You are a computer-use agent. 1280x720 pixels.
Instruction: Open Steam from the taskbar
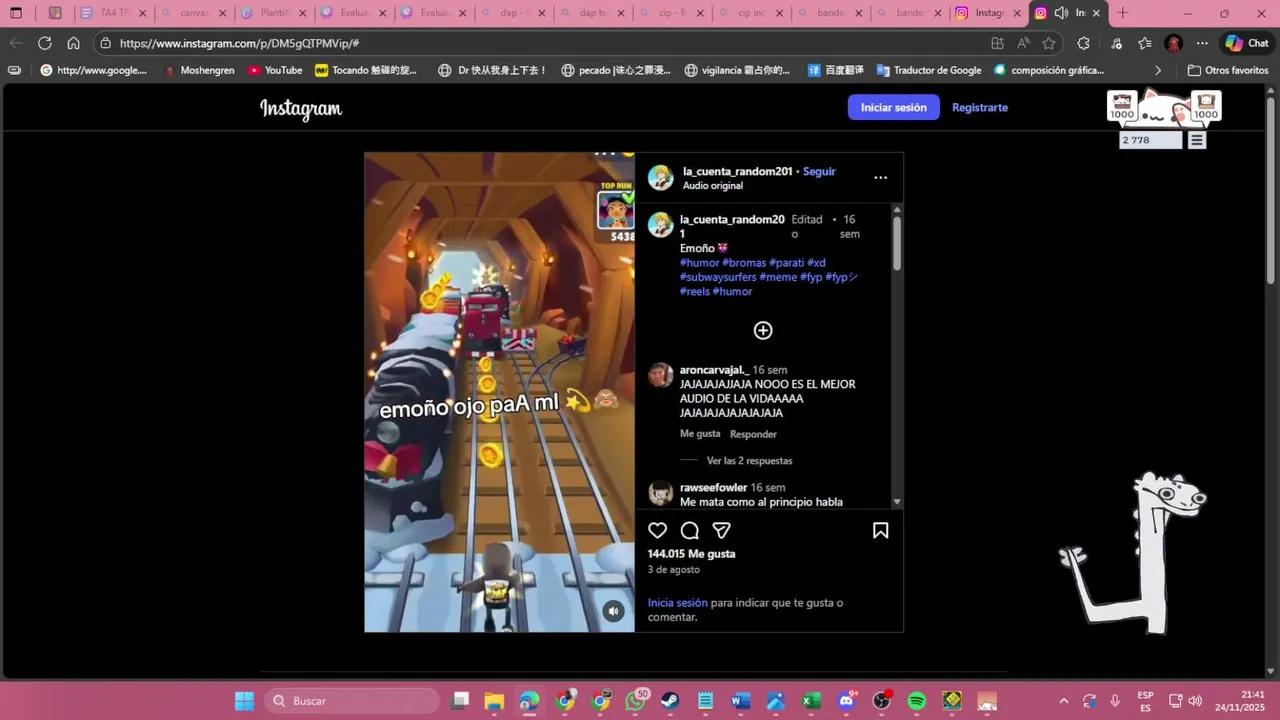tap(670, 701)
